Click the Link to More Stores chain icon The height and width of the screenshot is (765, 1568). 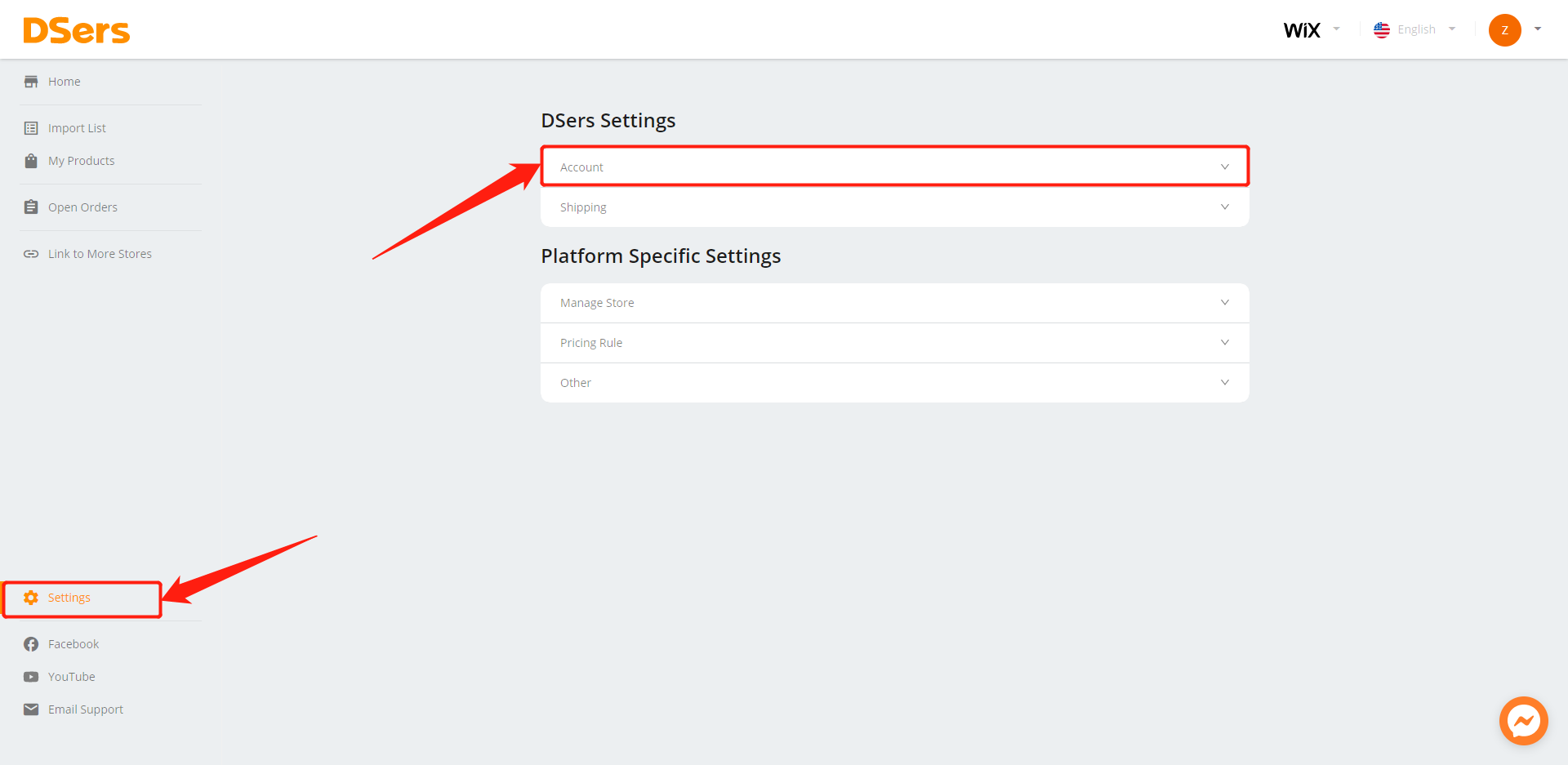31,254
